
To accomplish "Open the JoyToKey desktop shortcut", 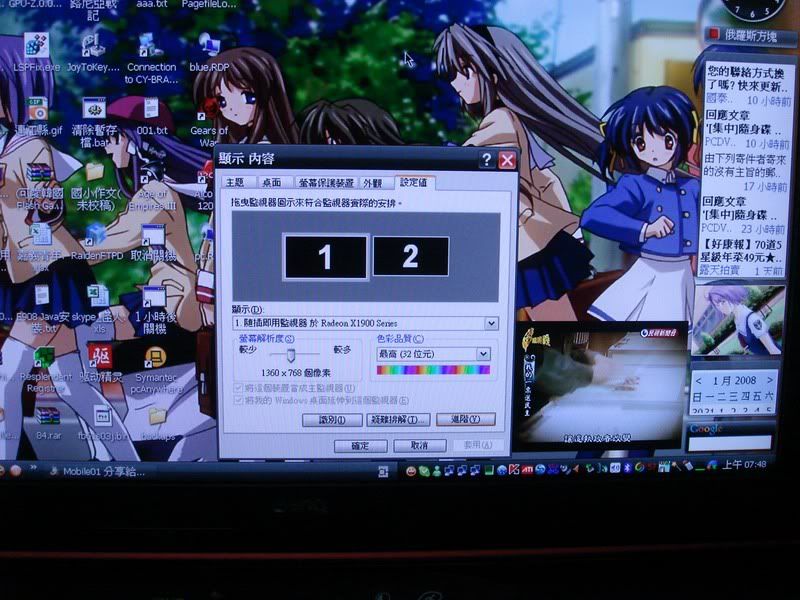I will coord(93,53).
